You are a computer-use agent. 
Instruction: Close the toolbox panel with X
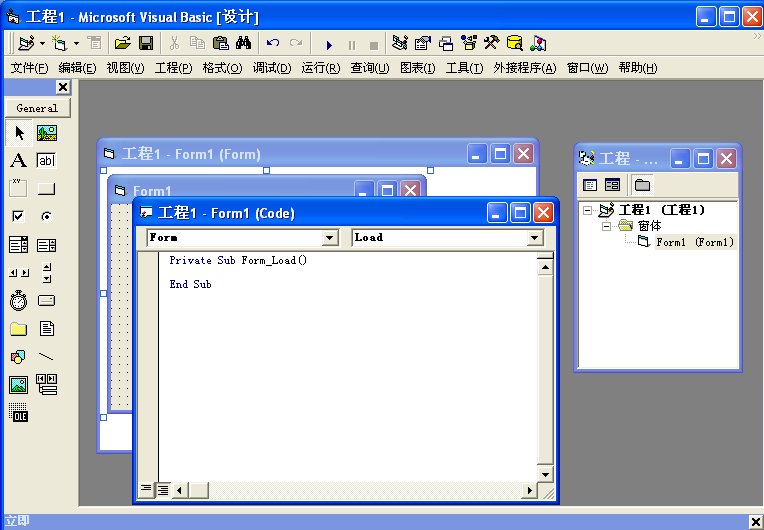pyautogui.click(x=63, y=87)
